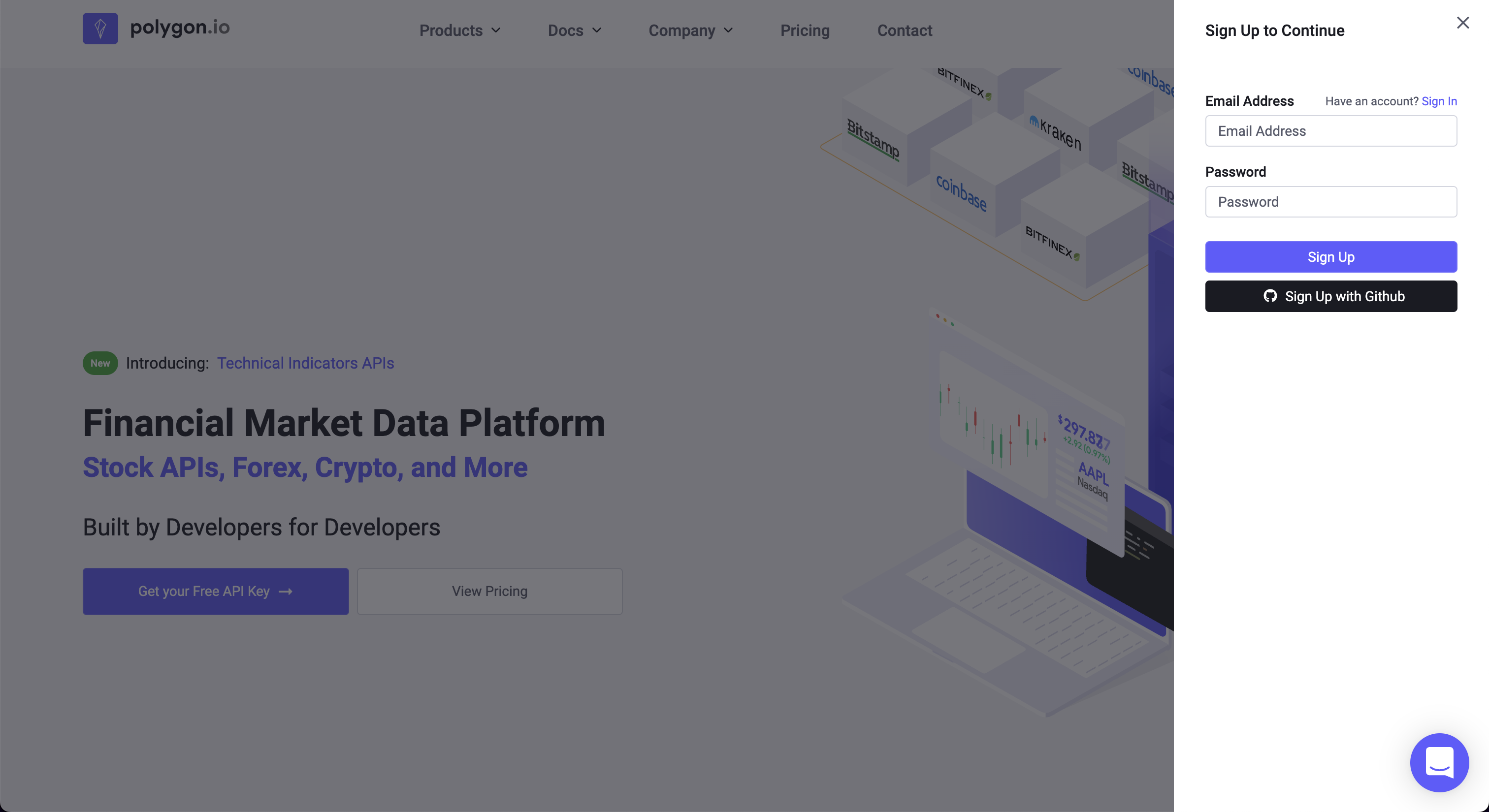Click 'Built by Developers for Developers' text

point(261,527)
